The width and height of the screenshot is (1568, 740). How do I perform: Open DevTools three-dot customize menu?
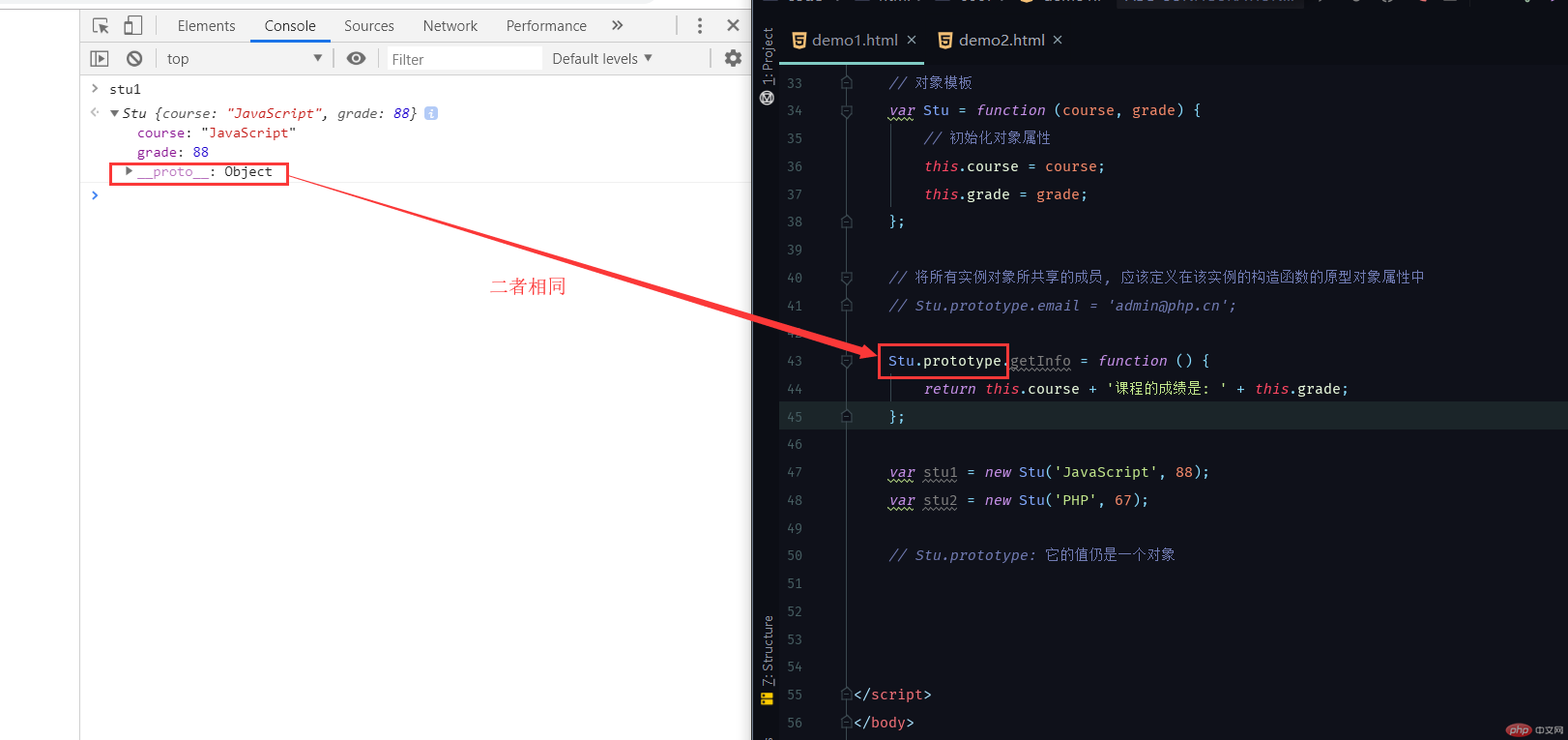click(700, 26)
